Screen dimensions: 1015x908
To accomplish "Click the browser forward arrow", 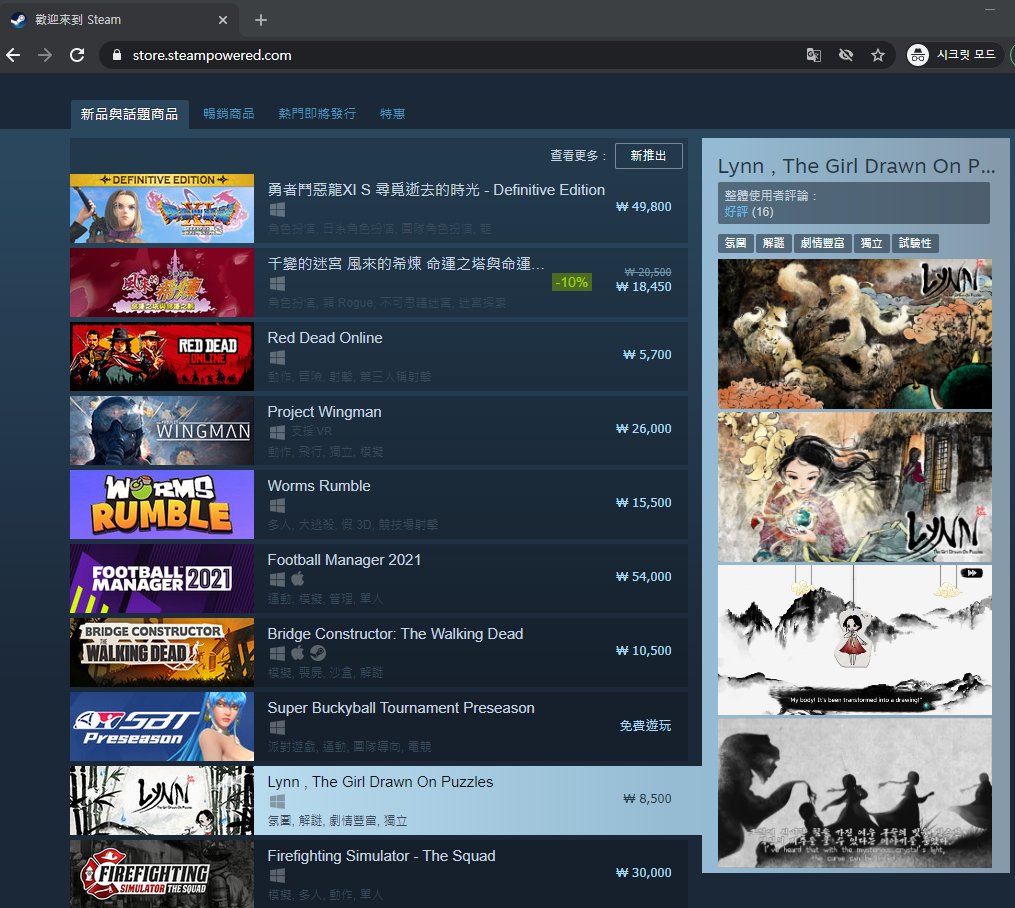I will point(45,55).
